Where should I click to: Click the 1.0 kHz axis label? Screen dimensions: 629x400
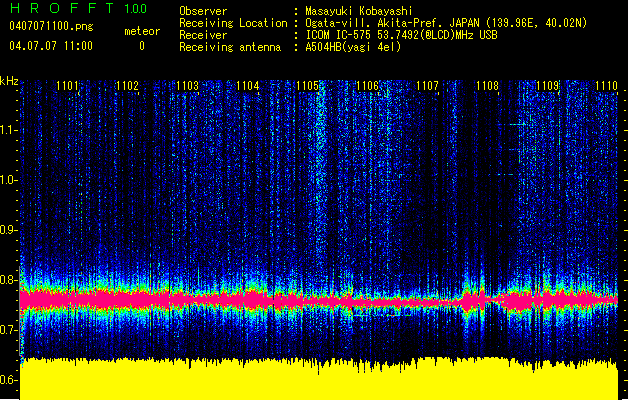pyautogui.click(x=8, y=180)
